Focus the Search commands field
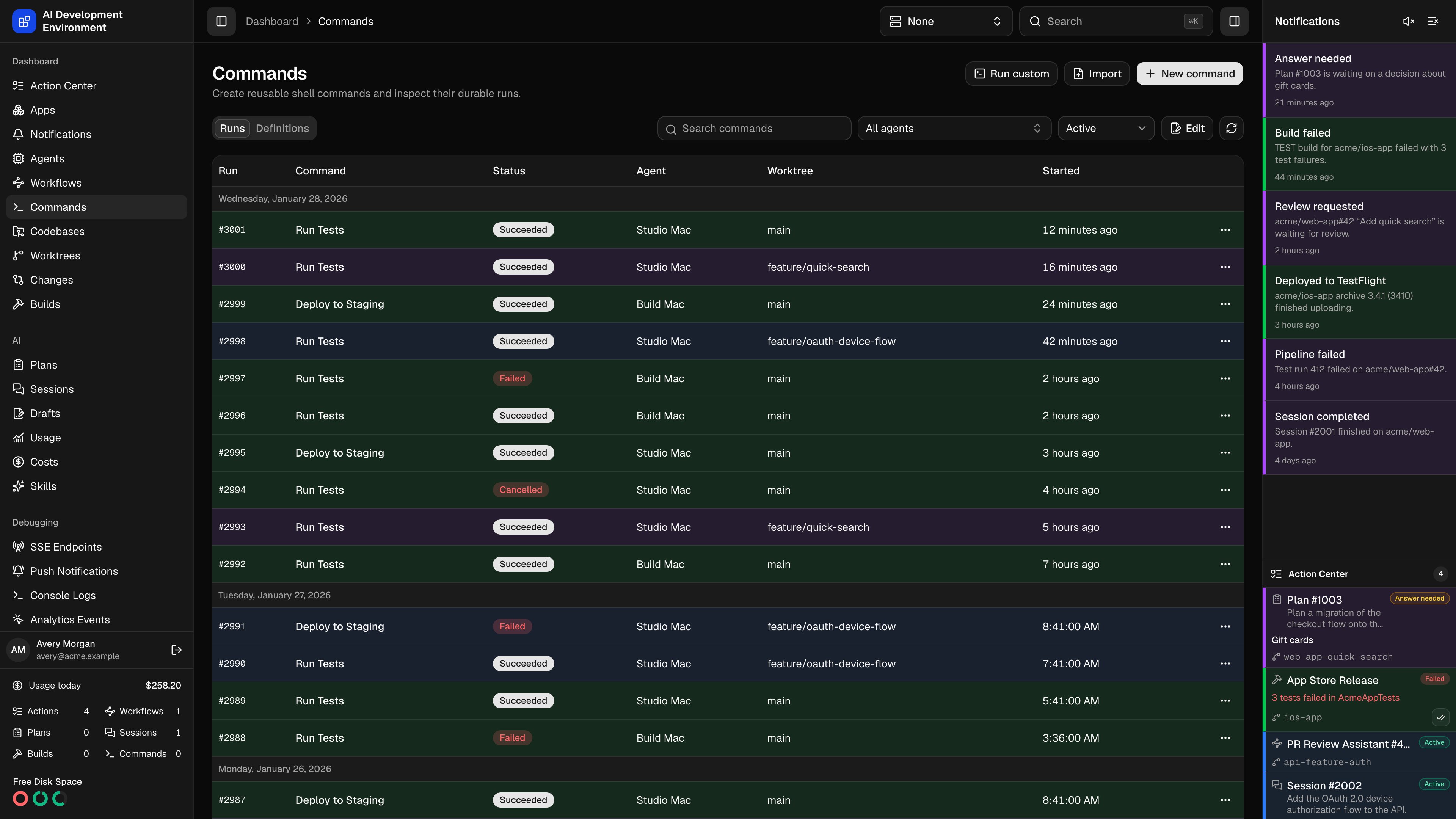This screenshot has height=819, width=1456. 754,128
